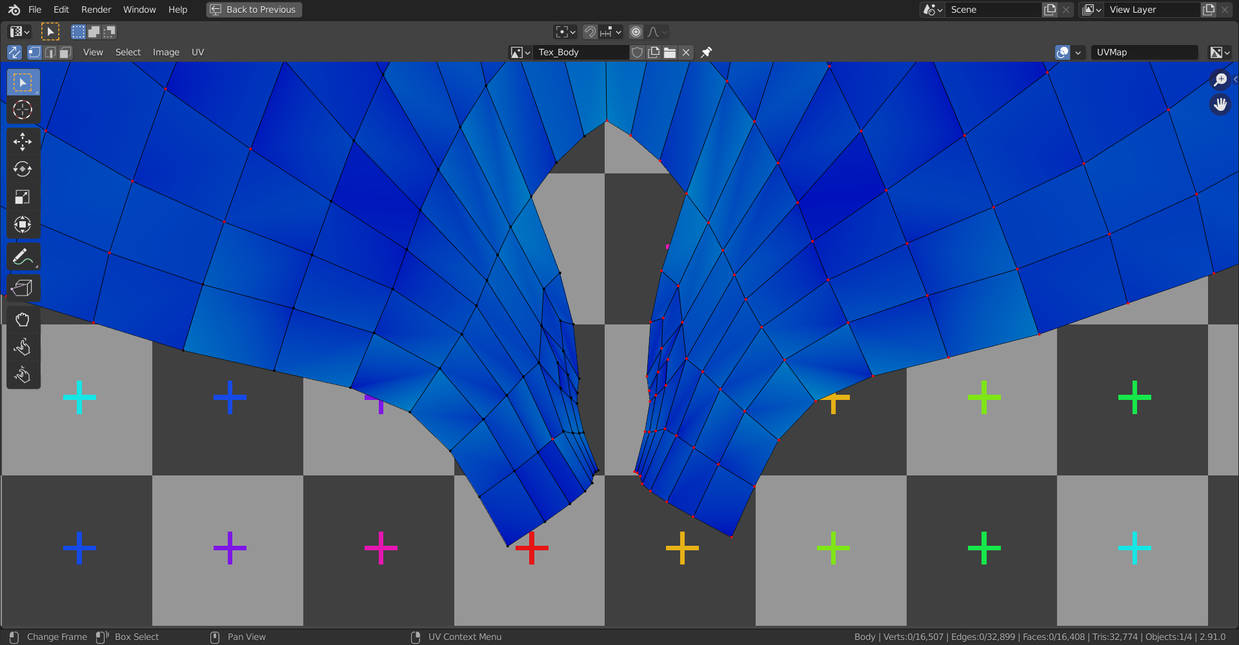
Task: Toggle UV sync selection
Action: 14,52
